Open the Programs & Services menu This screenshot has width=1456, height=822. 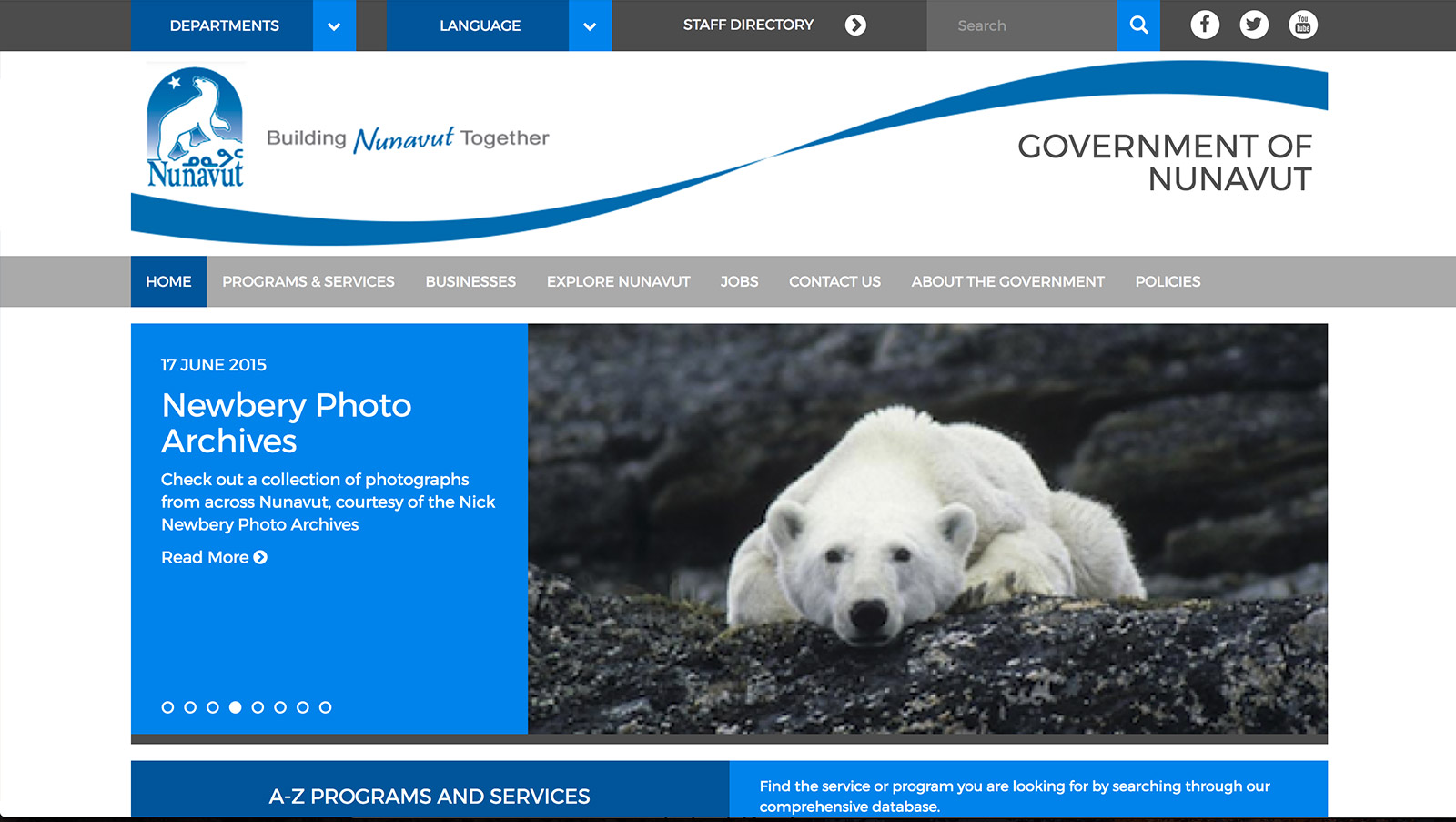click(x=308, y=281)
